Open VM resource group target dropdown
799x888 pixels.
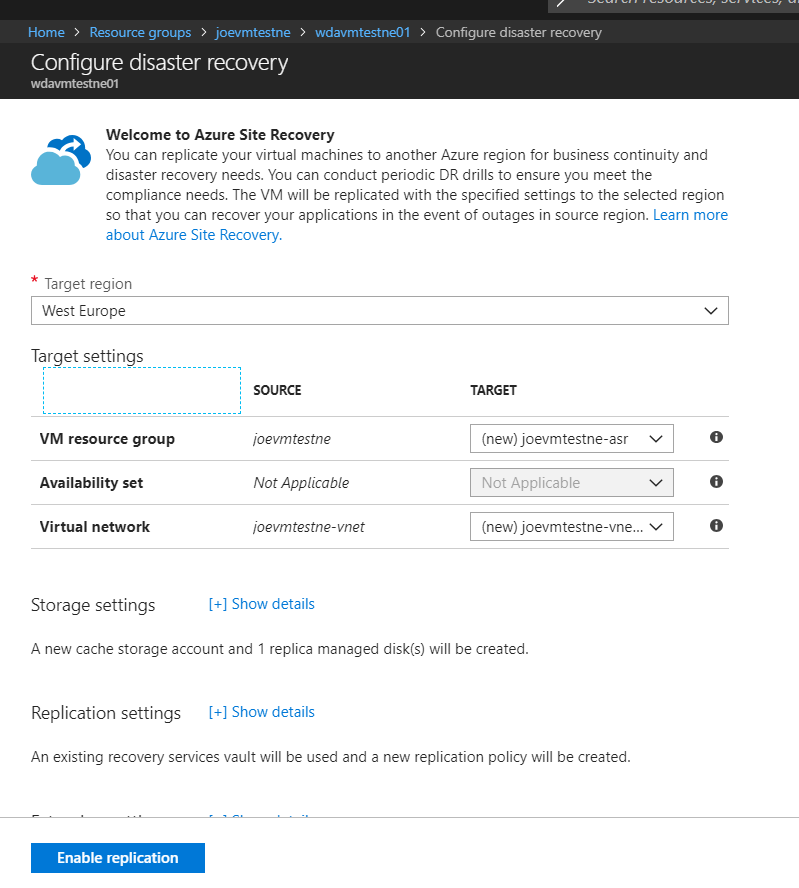click(x=571, y=439)
